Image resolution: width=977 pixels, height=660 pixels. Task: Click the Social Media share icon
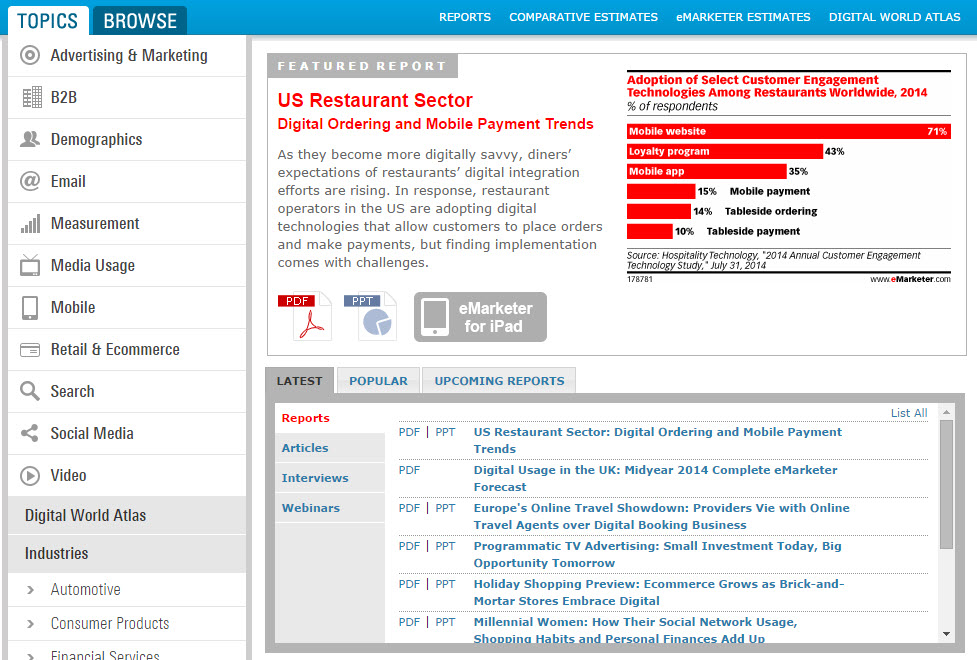click(29, 433)
